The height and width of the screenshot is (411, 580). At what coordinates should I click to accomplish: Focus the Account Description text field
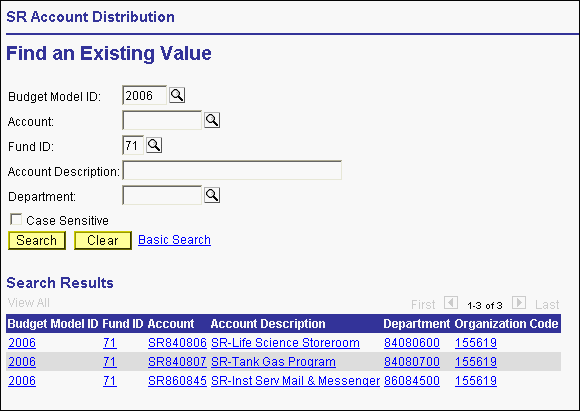[x=232, y=170]
